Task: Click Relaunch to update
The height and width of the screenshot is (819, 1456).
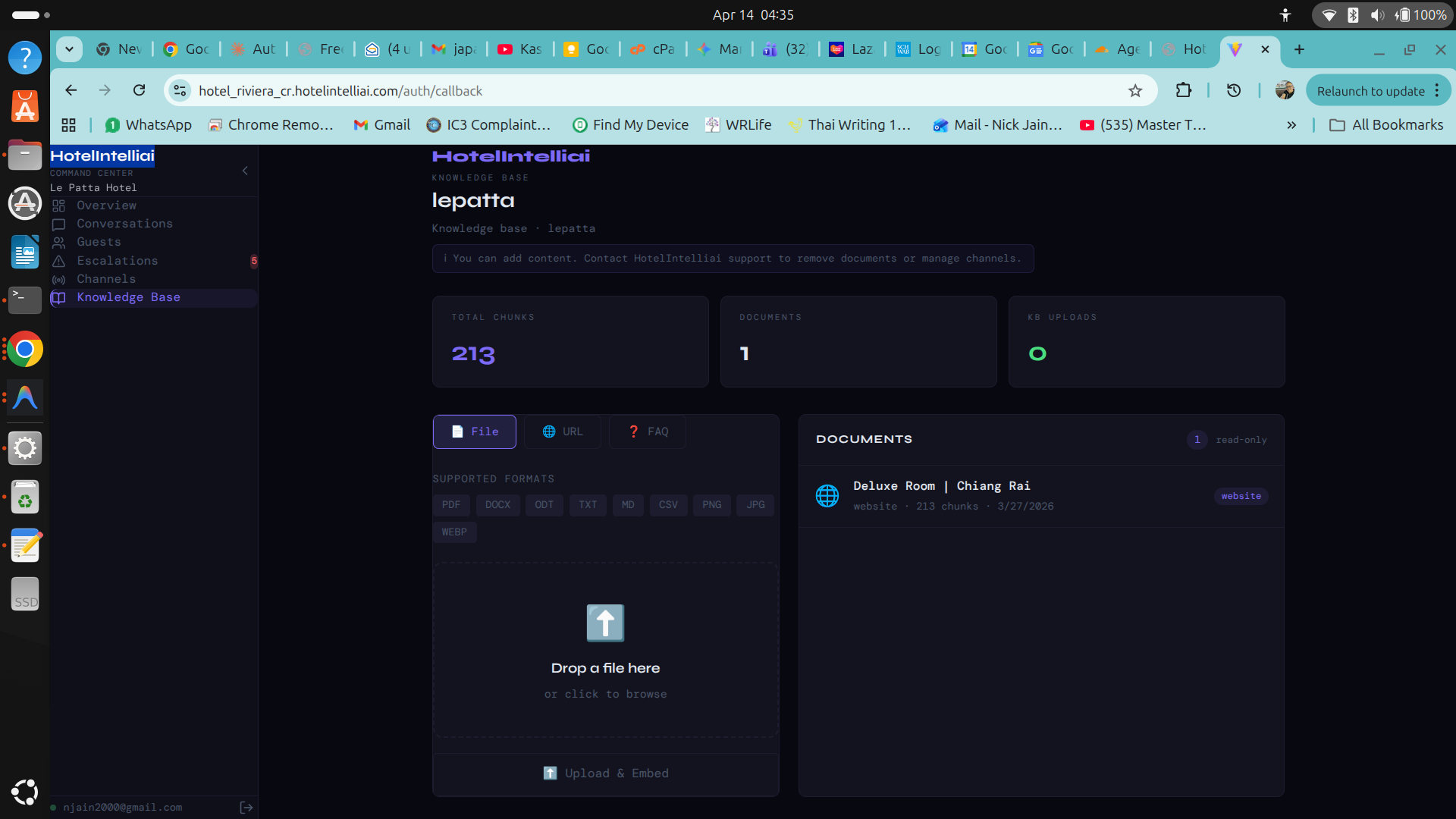Action: (x=1371, y=90)
